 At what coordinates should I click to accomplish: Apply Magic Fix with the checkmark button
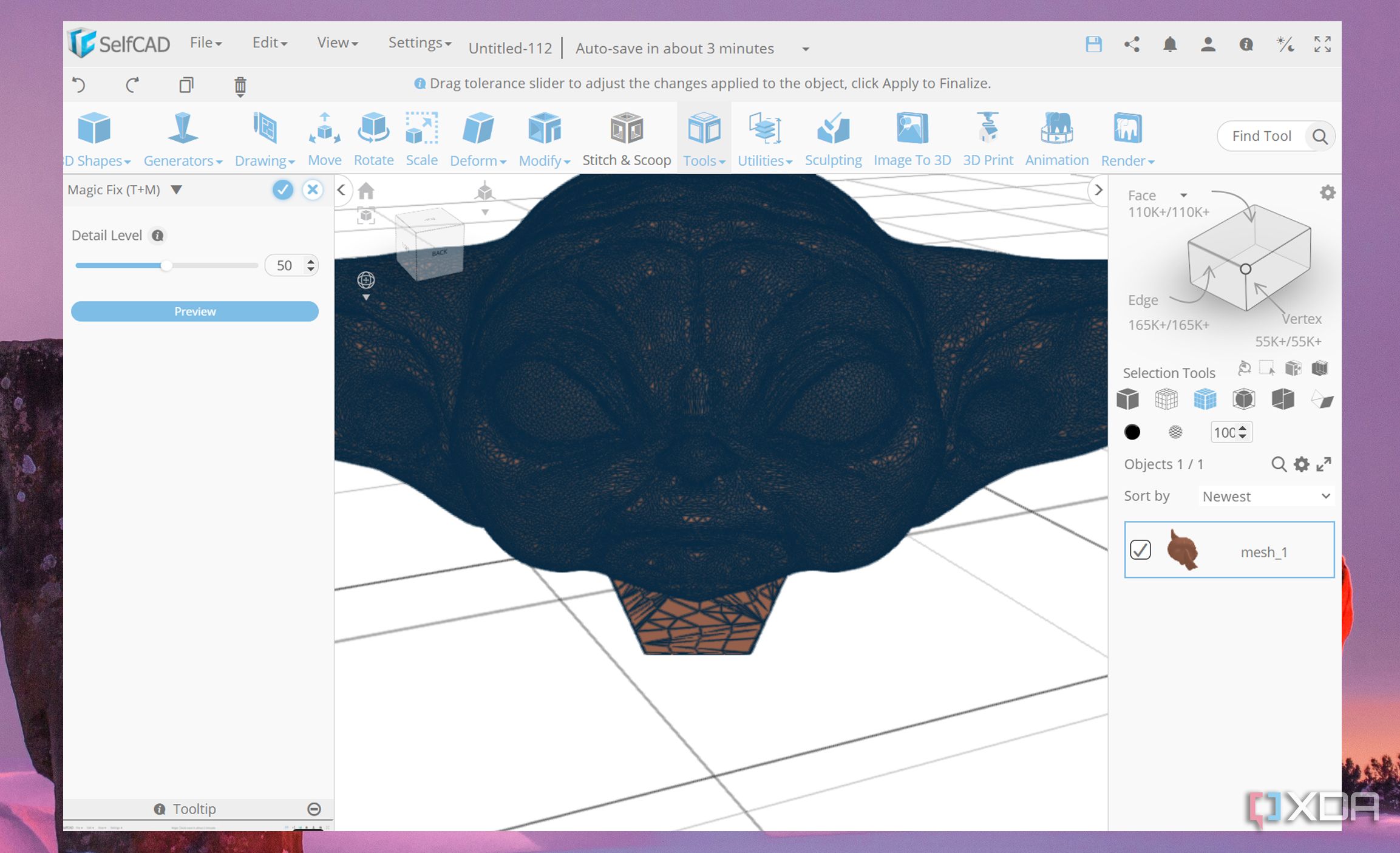pyautogui.click(x=282, y=190)
